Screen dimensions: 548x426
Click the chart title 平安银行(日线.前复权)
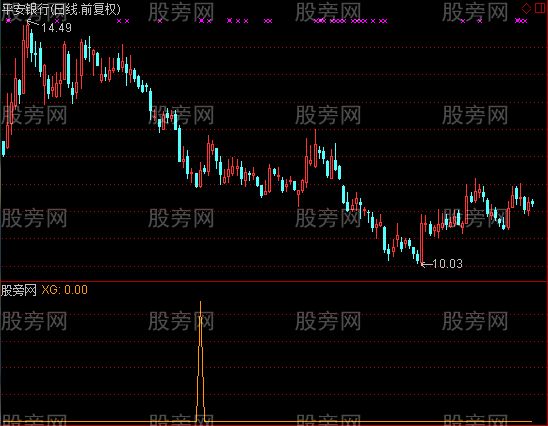point(61,9)
